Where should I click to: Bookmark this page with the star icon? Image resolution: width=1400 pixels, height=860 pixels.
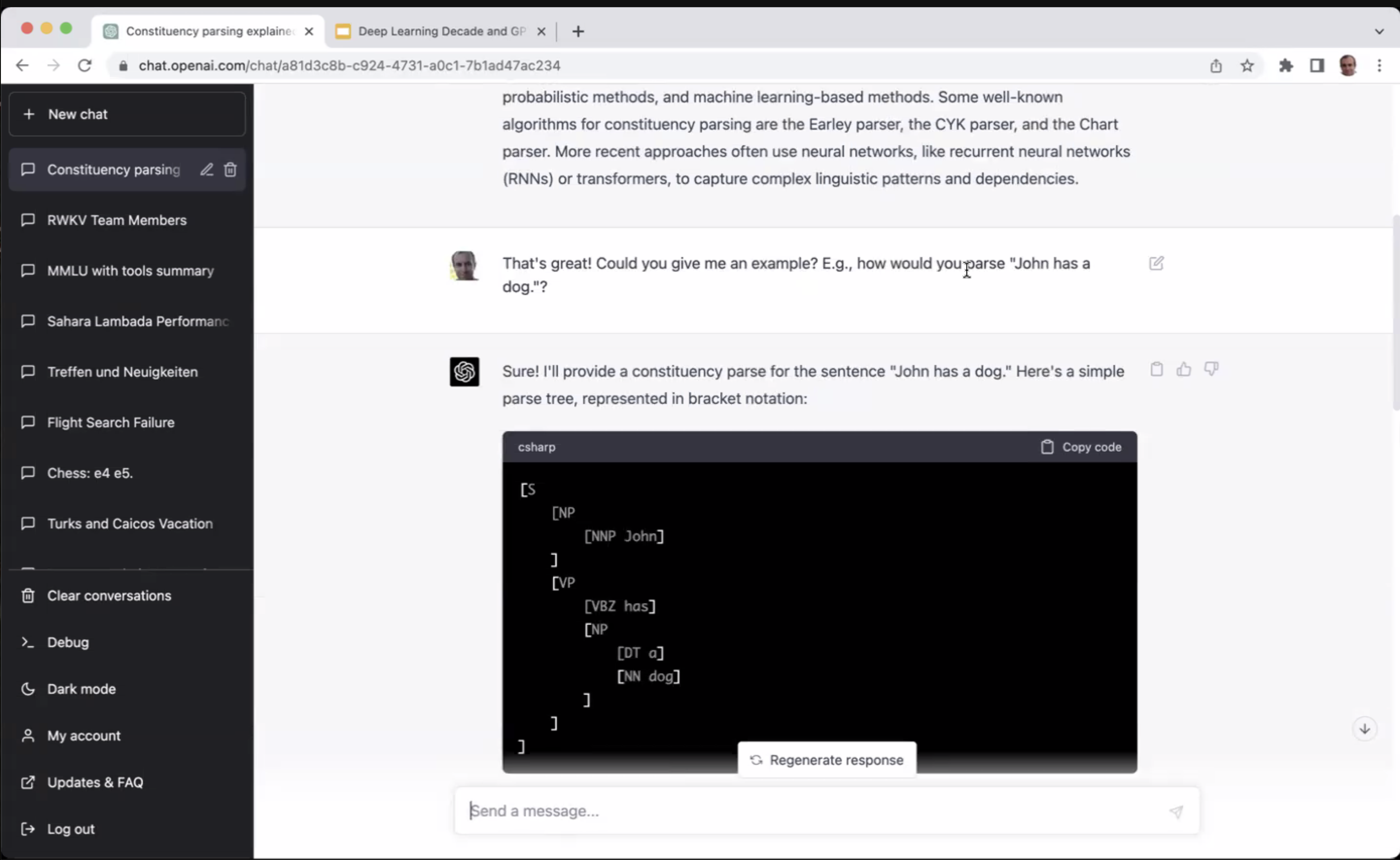(1247, 66)
